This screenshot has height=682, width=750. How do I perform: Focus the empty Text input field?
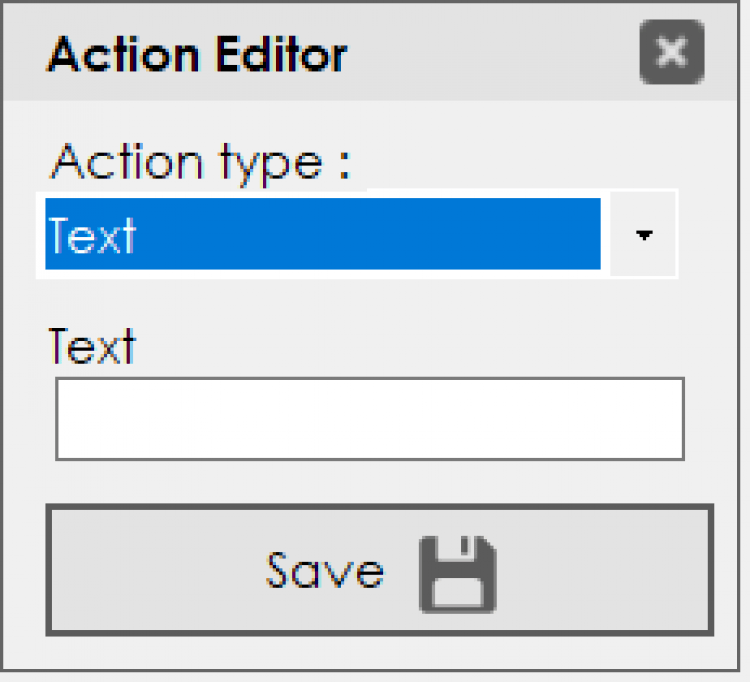369,418
